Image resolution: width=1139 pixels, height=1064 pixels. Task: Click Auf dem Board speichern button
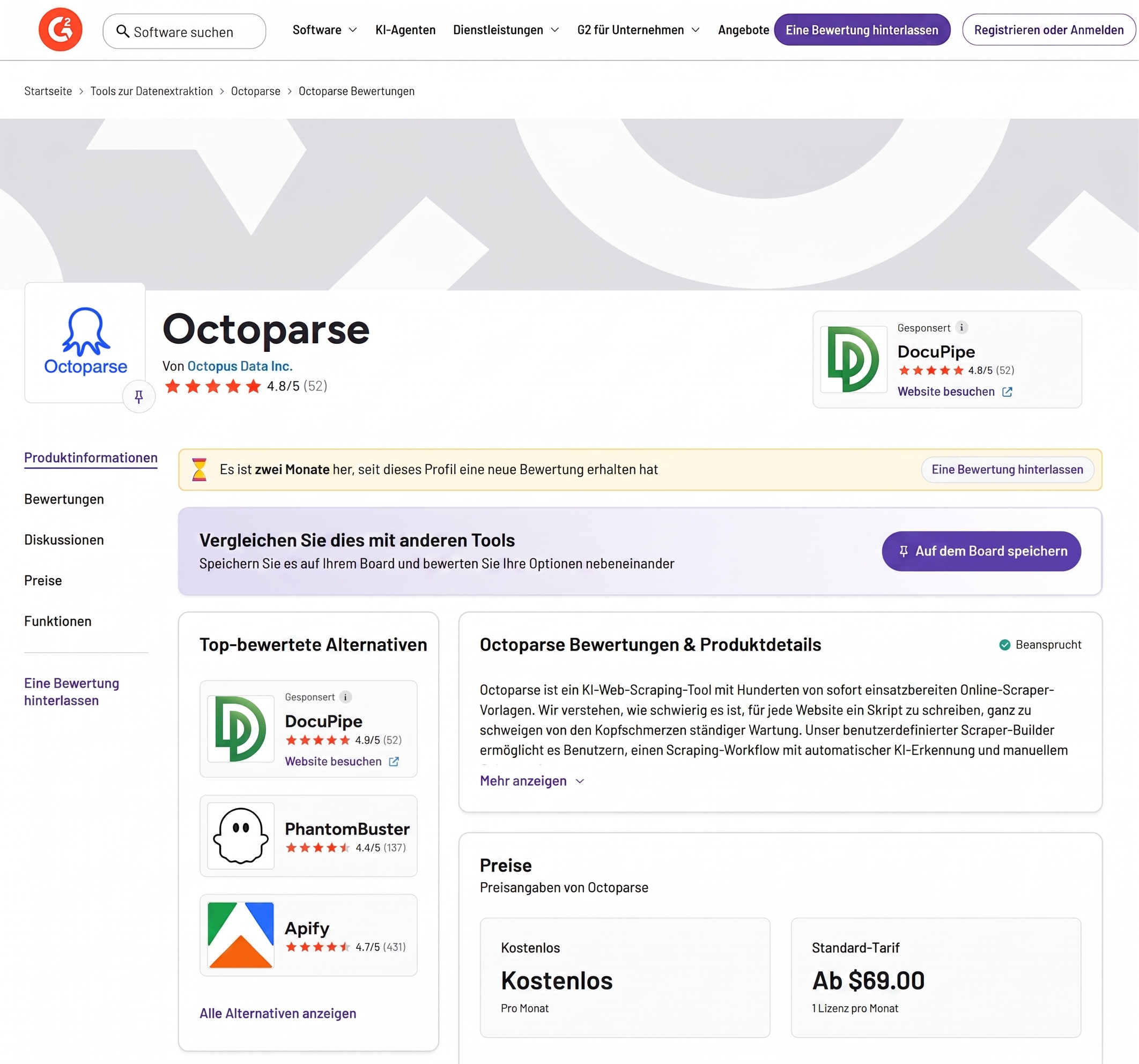coord(981,551)
